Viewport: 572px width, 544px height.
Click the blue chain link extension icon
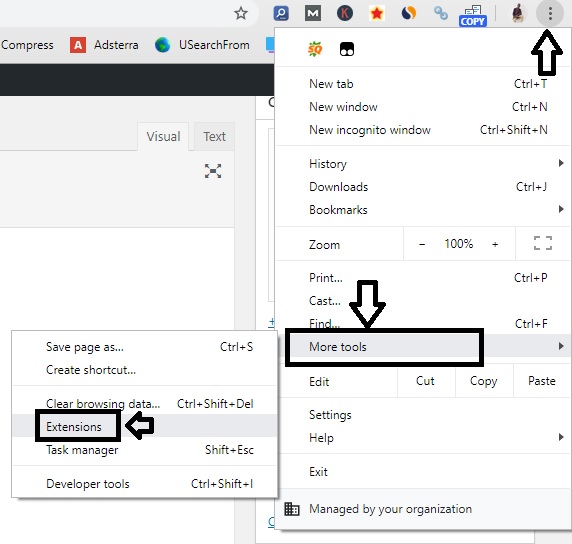[x=441, y=13]
